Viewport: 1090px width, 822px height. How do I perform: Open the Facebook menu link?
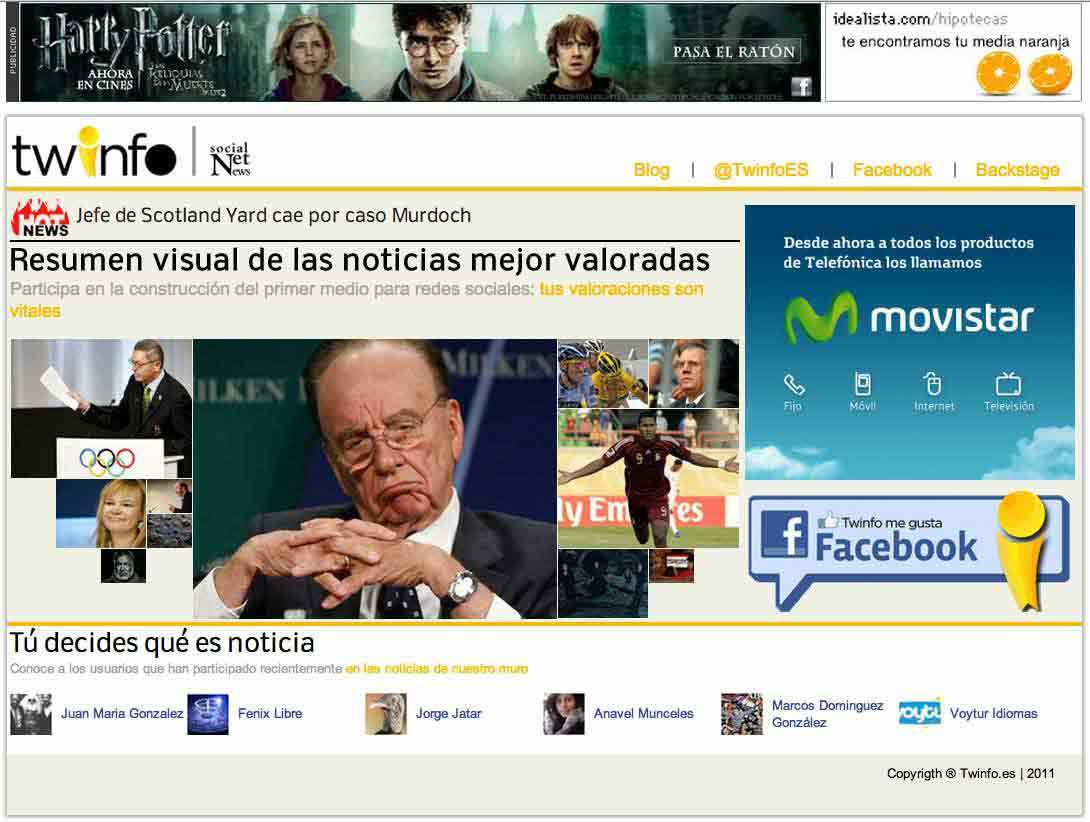(892, 170)
